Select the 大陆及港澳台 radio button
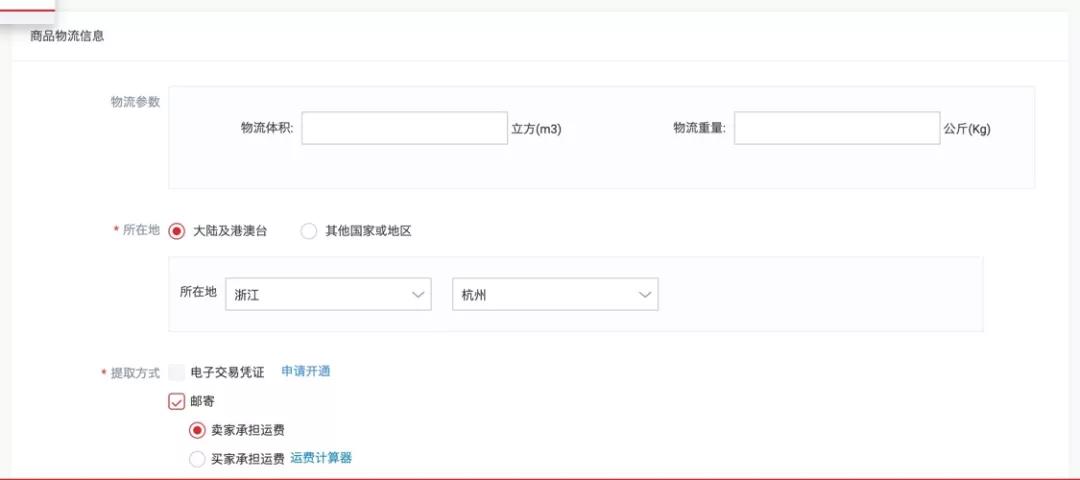The width and height of the screenshot is (1080, 480). [176, 231]
